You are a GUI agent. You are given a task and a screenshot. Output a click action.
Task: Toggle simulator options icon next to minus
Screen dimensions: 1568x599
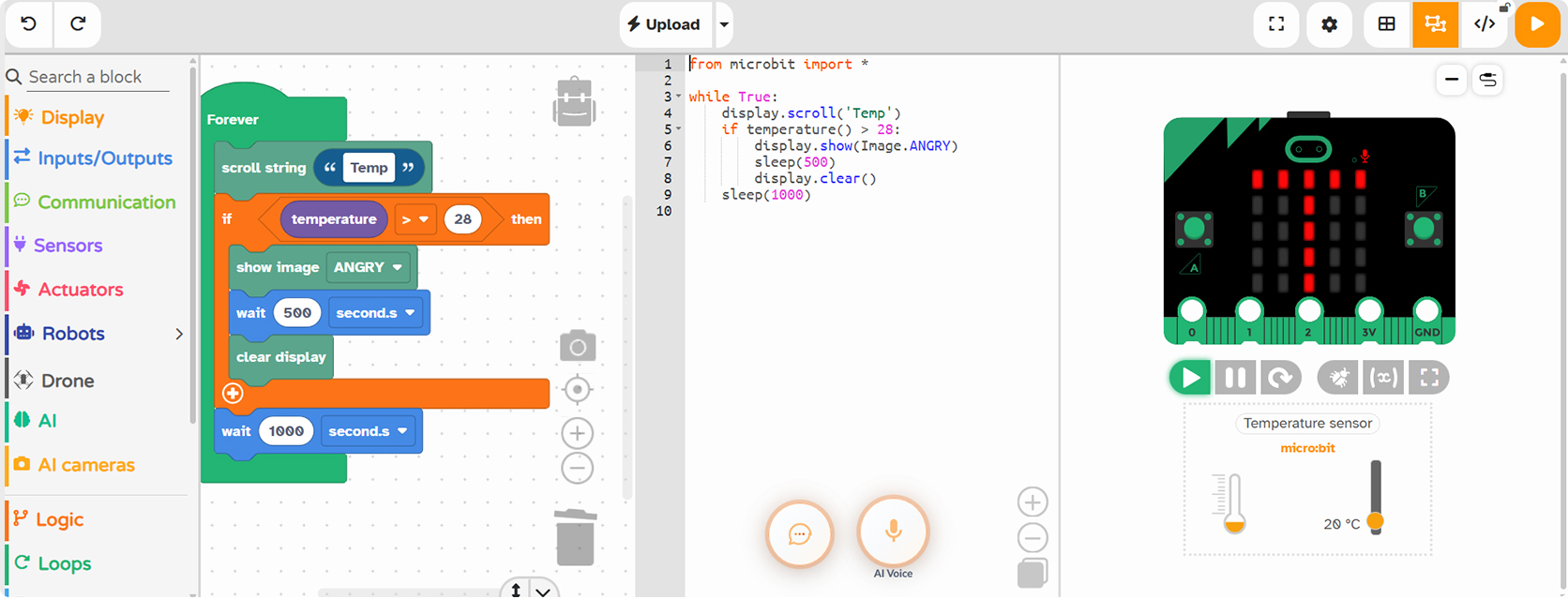[x=1488, y=80]
